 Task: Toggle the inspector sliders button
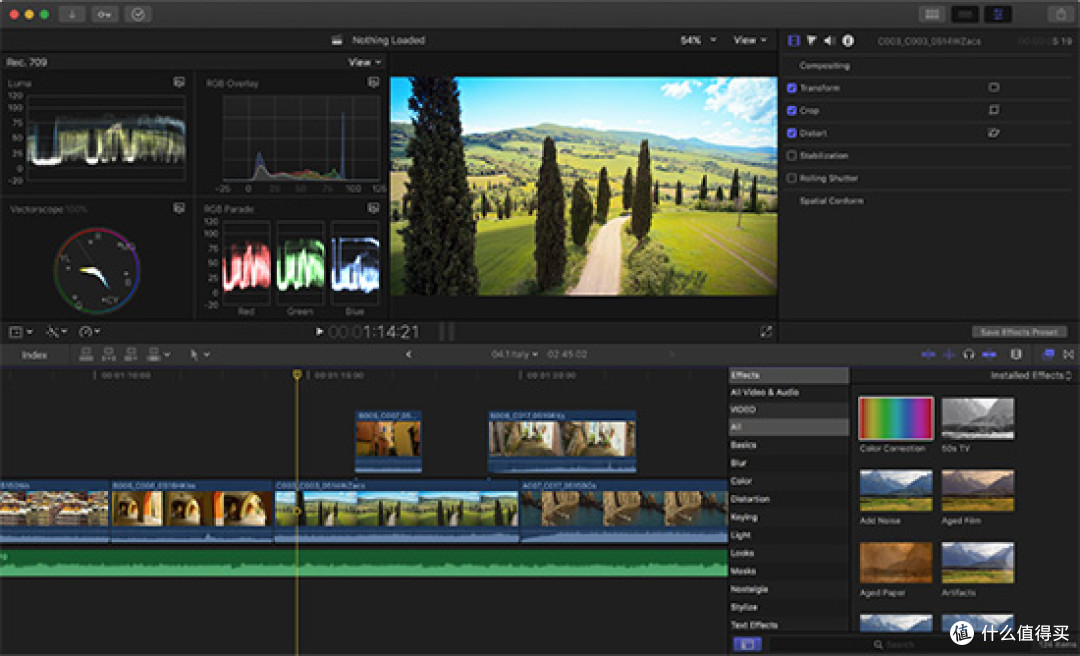(998, 14)
